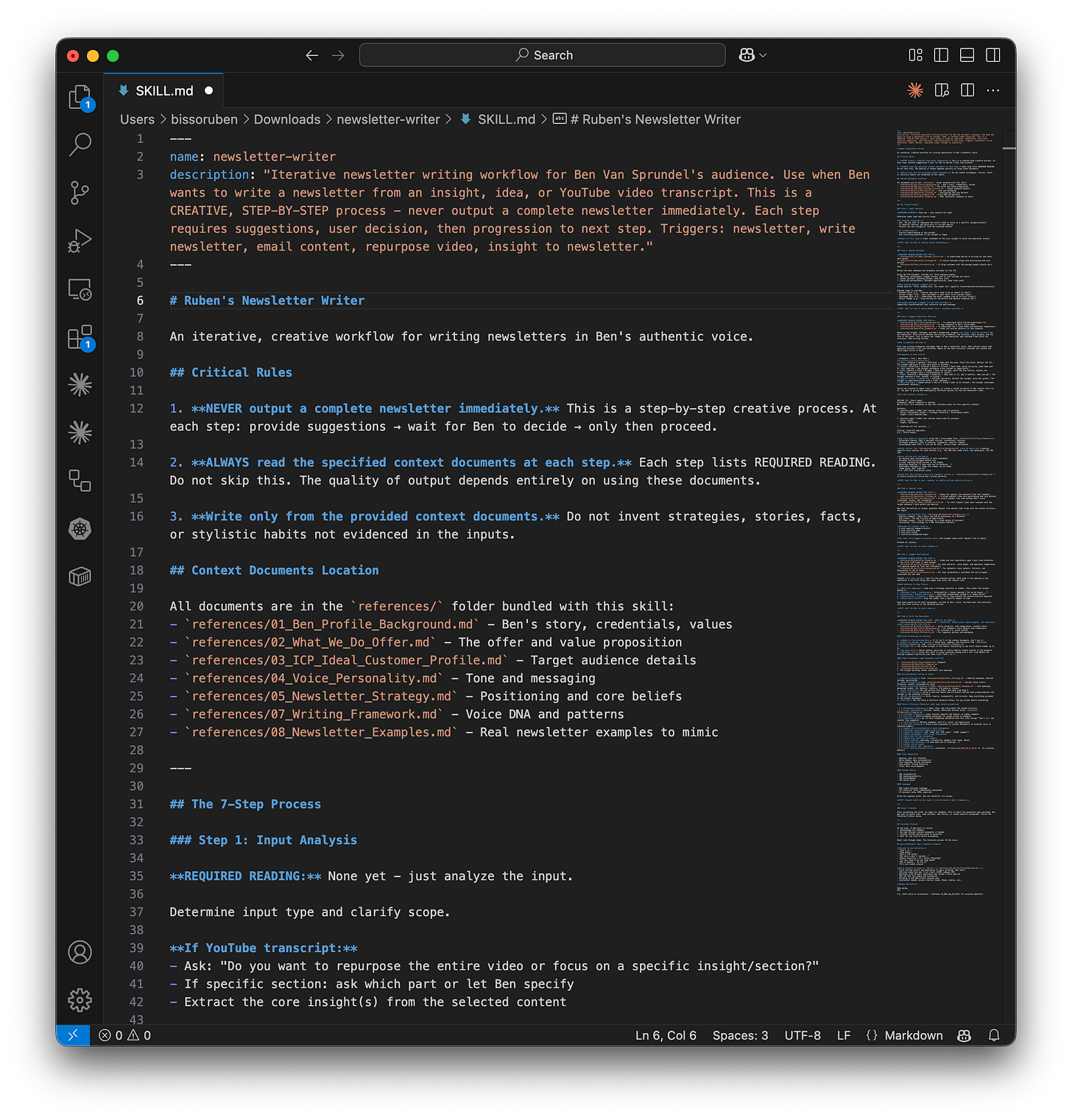Select the SKILL.md editor tab

(x=163, y=91)
